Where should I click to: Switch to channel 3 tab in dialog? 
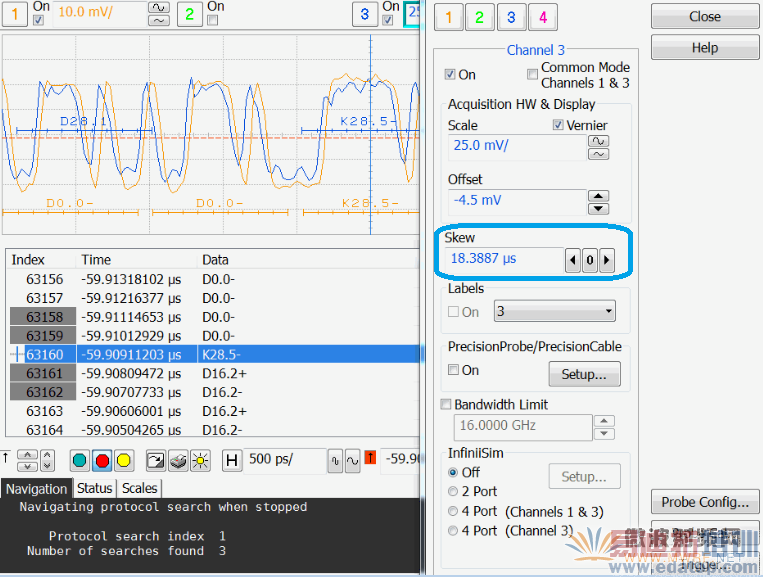pos(511,18)
